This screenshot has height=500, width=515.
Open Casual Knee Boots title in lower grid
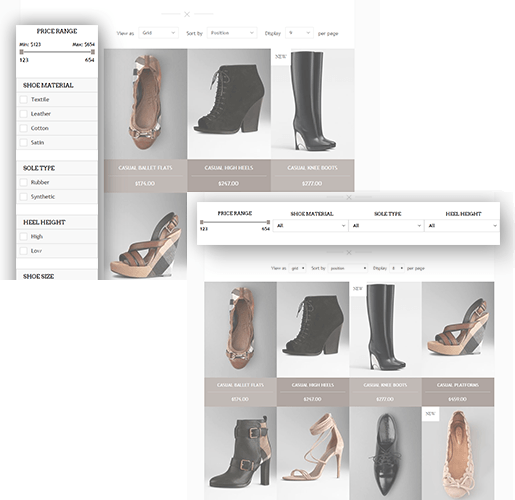coord(385,385)
